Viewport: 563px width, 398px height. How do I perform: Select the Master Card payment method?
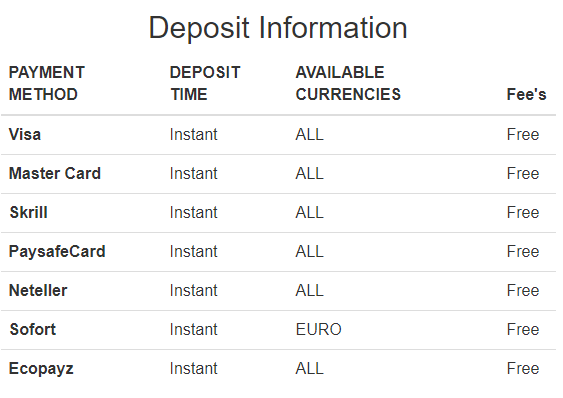[55, 173]
